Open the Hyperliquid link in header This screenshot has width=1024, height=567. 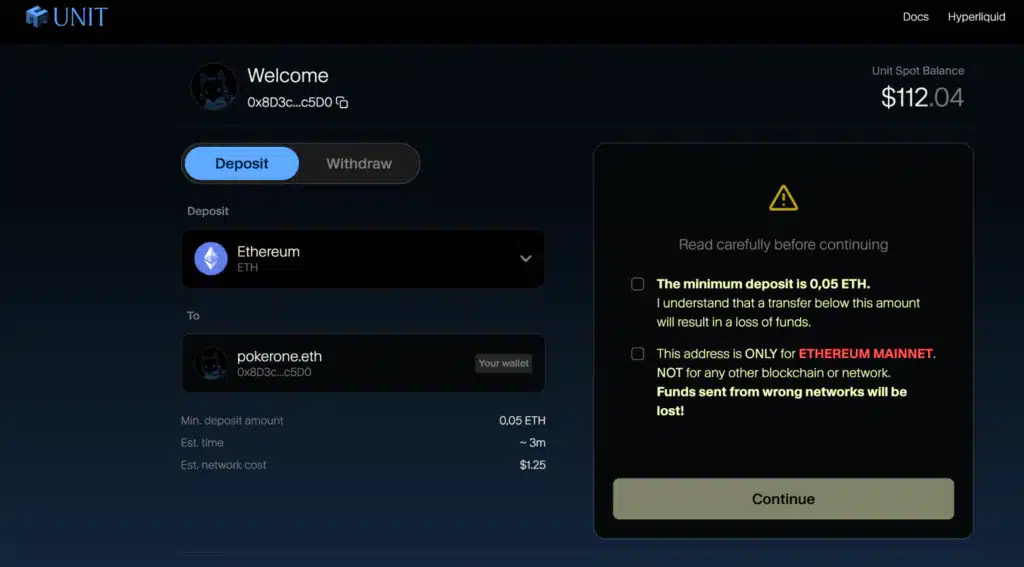point(976,17)
